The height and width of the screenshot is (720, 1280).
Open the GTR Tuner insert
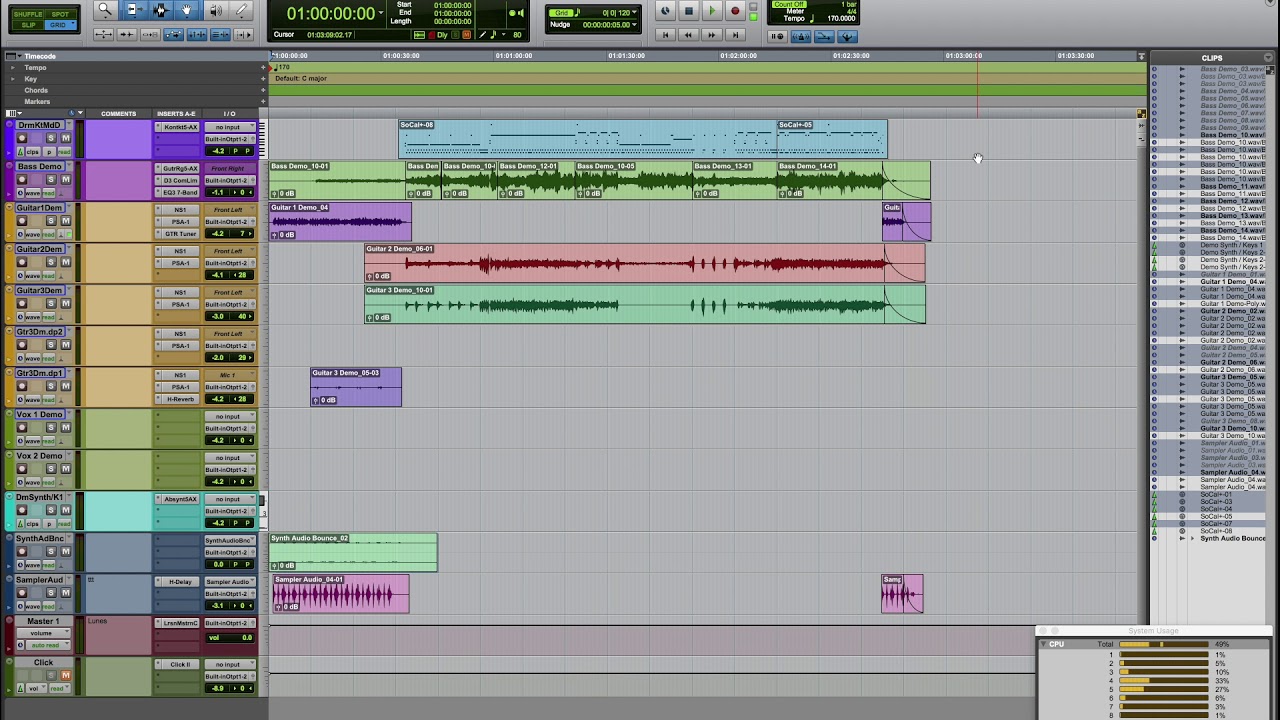pos(181,233)
